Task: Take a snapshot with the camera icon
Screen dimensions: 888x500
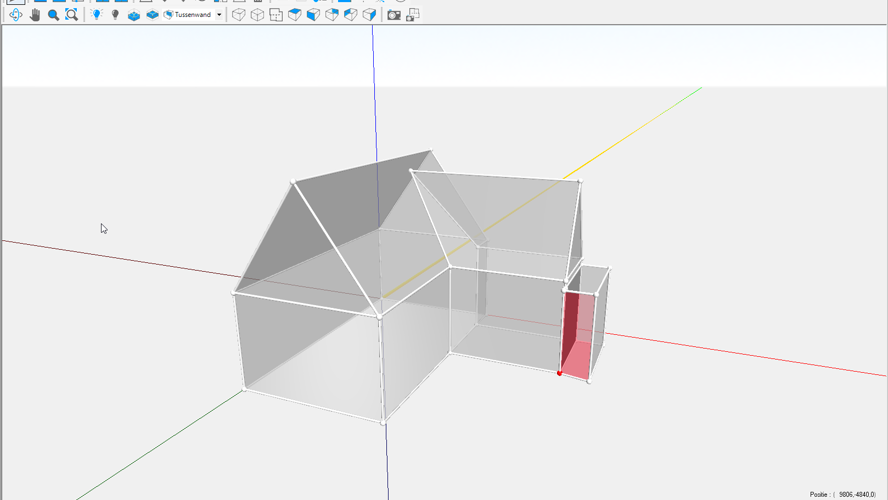Action: pyautogui.click(x=394, y=15)
